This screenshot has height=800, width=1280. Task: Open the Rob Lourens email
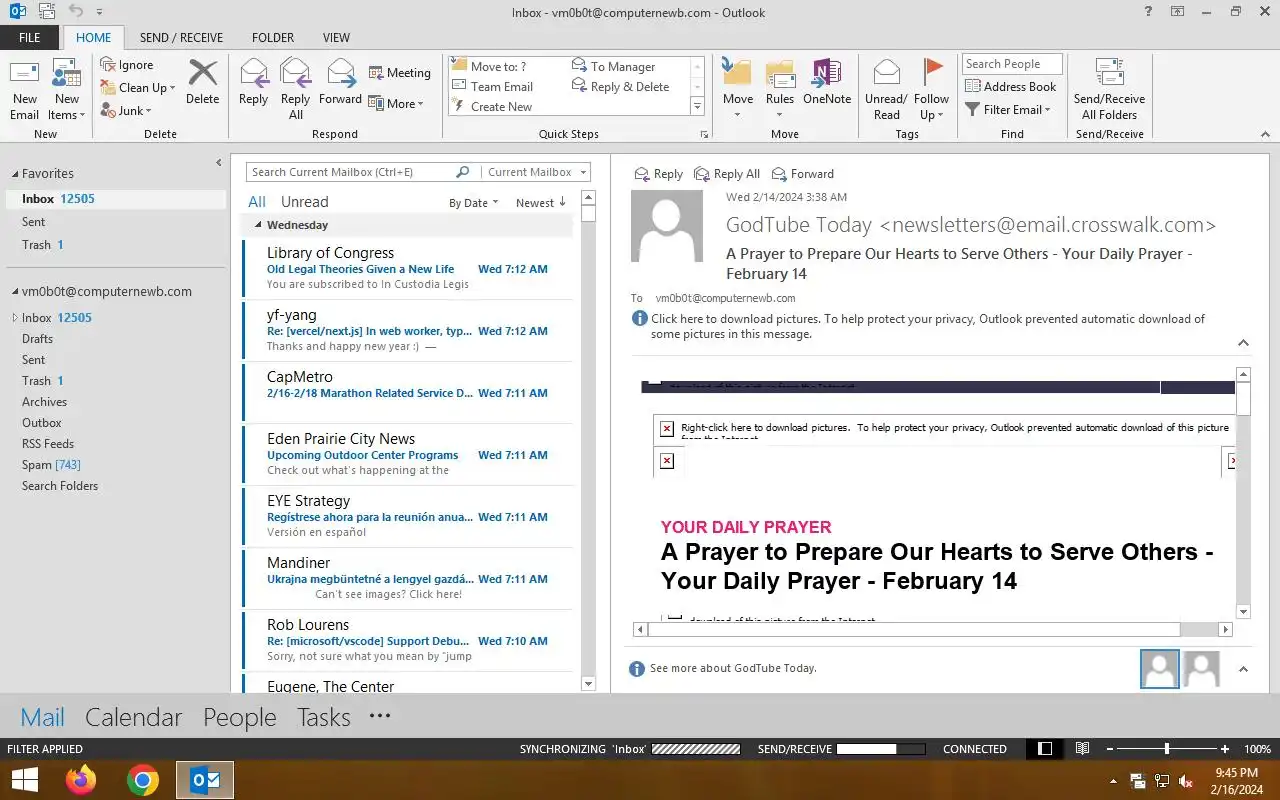tap(408, 640)
